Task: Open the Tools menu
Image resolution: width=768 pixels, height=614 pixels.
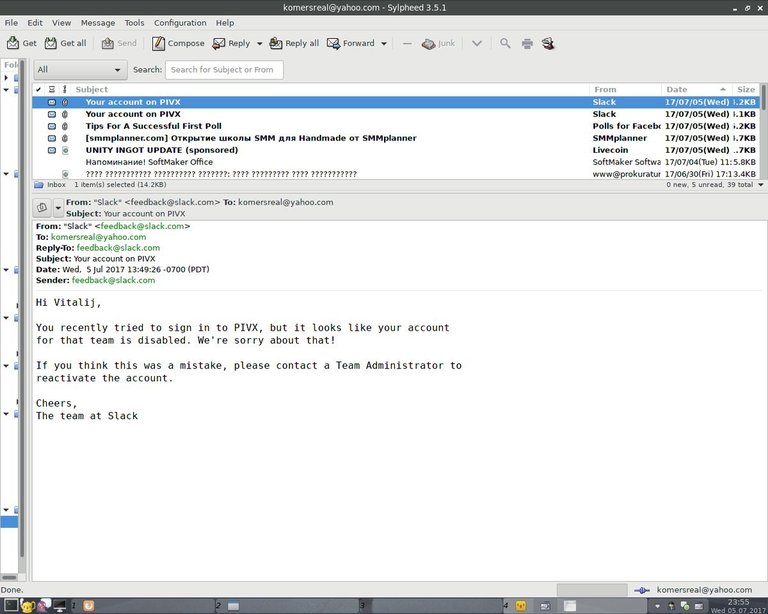Action: (x=134, y=23)
